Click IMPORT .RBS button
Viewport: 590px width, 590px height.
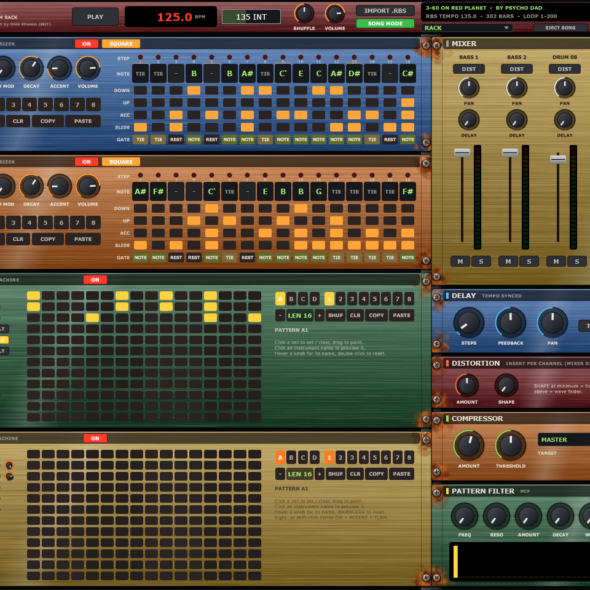click(x=385, y=11)
